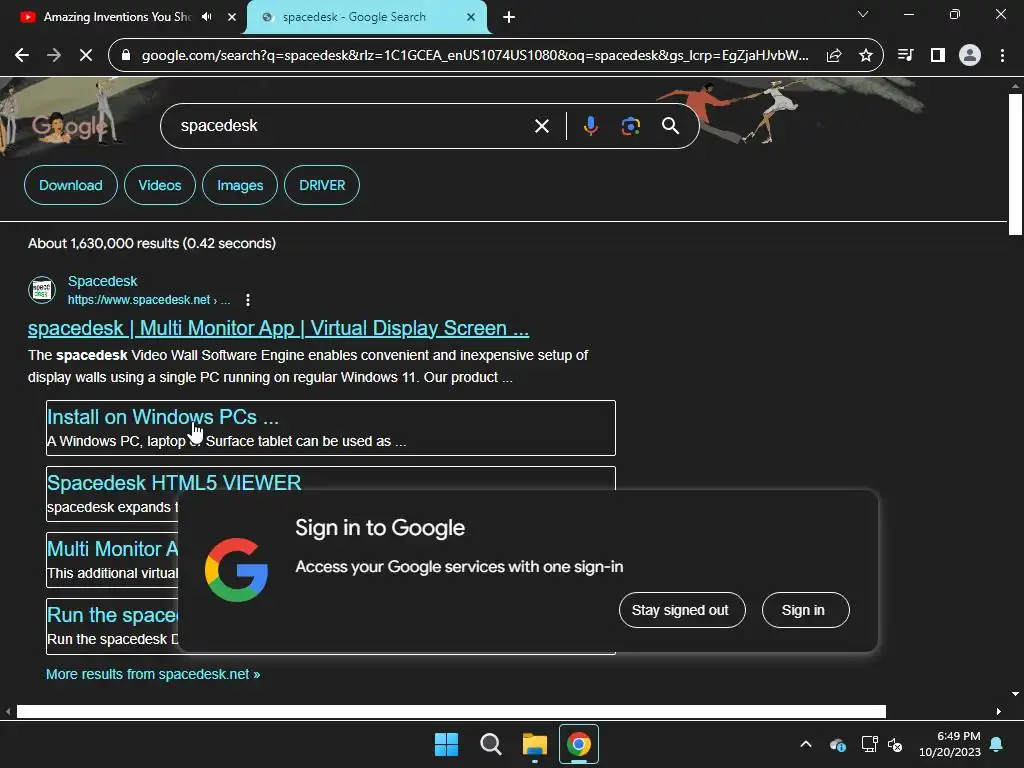Viewport: 1024px width, 768px height.
Task: Open the media control icon in the toolbar
Action: point(906,56)
